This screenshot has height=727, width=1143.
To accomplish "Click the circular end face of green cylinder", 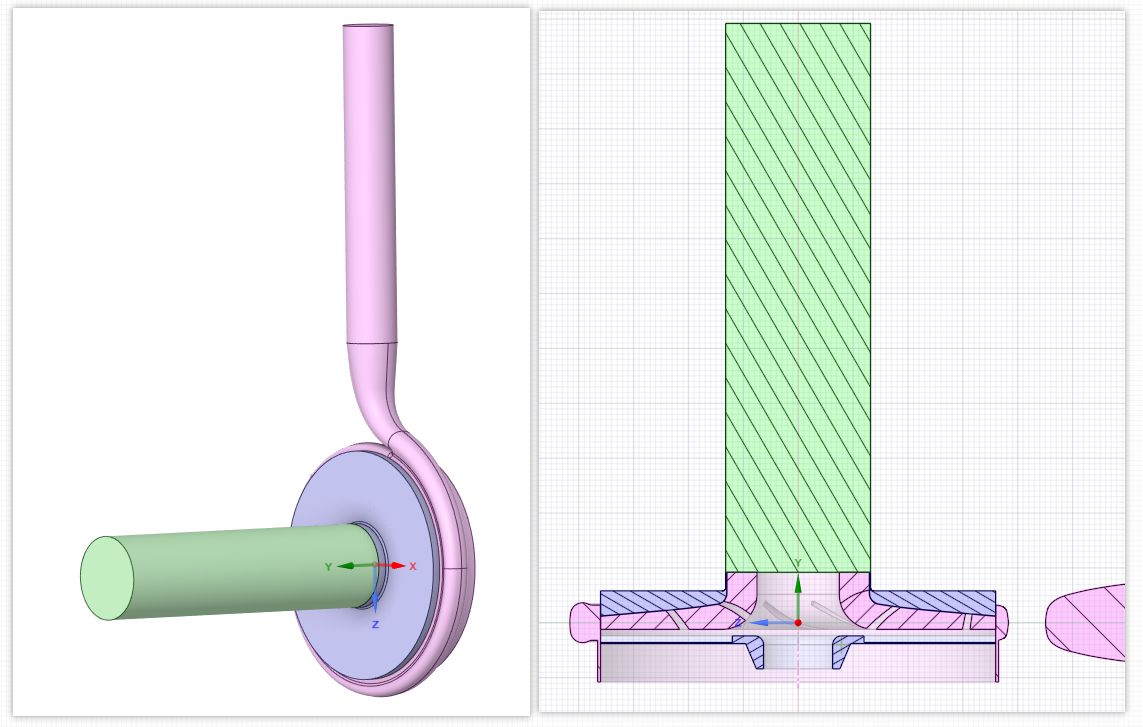I will point(107,577).
